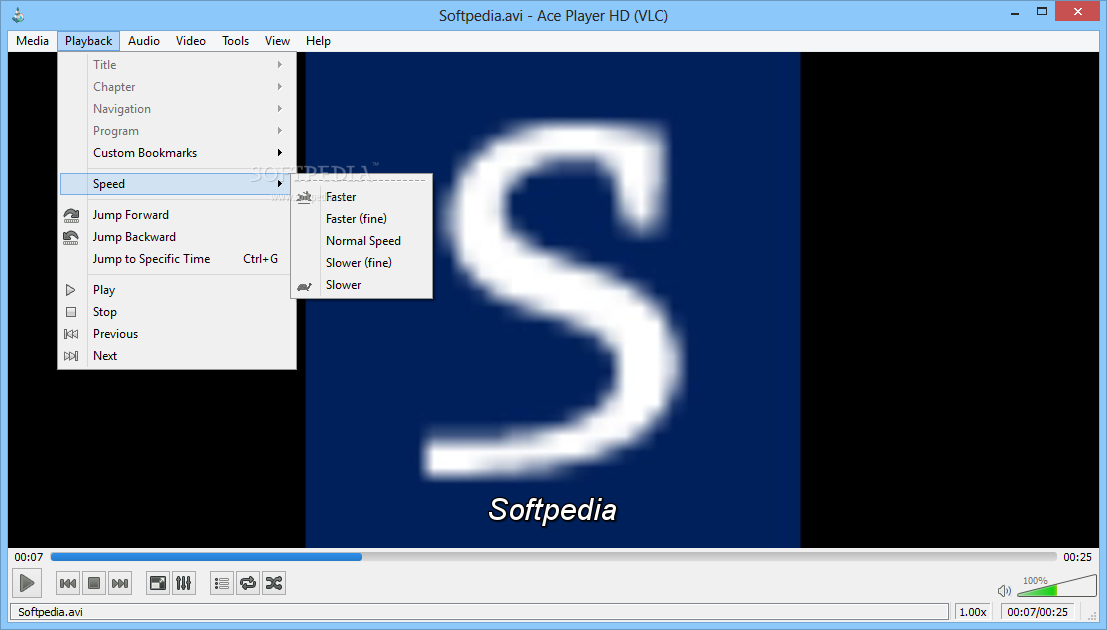The width and height of the screenshot is (1107, 630).
Task: Show the playlist via toolbar icon
Action: [x=222, y=583]
